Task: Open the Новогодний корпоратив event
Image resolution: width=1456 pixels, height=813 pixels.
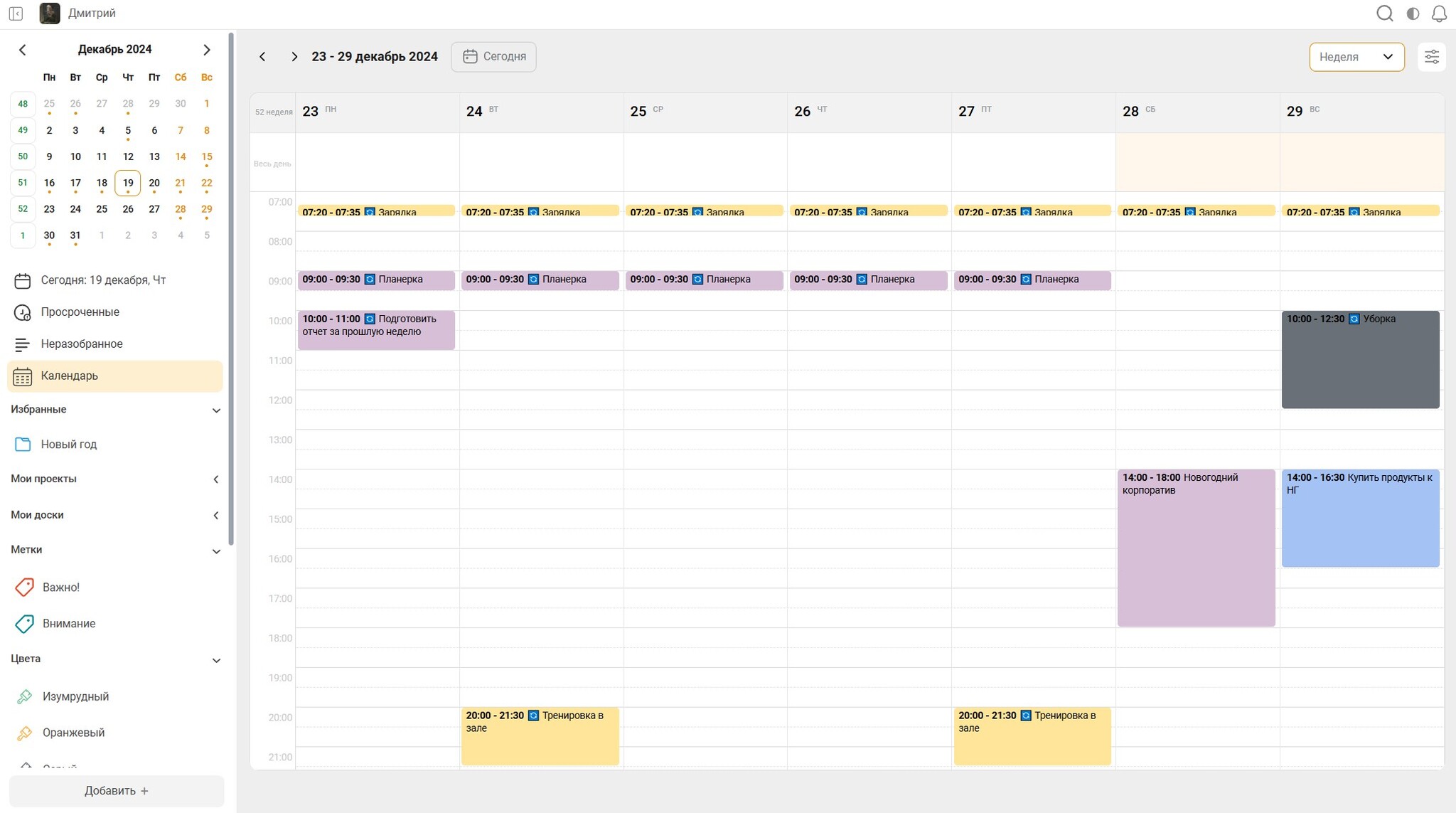Action: (1196, 548)
